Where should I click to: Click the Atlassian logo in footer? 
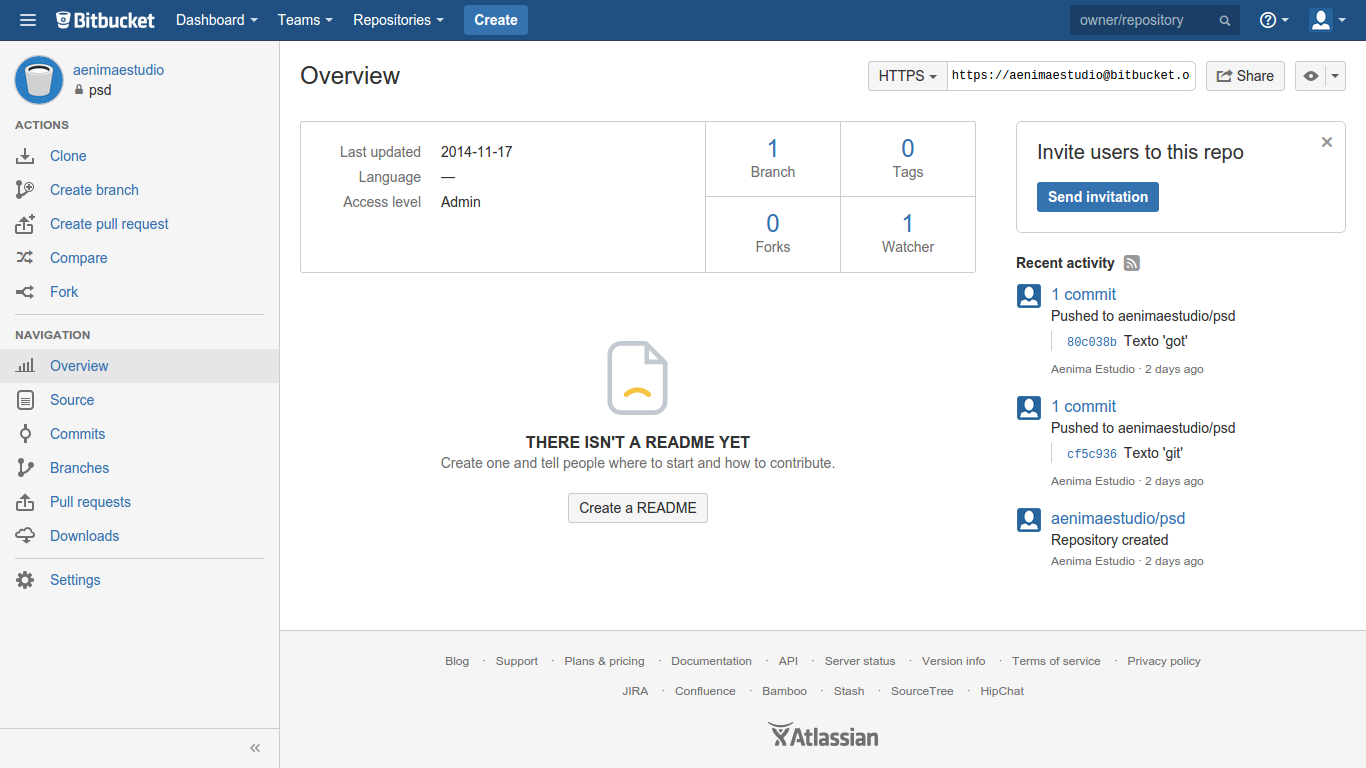[x=823, y=736]
